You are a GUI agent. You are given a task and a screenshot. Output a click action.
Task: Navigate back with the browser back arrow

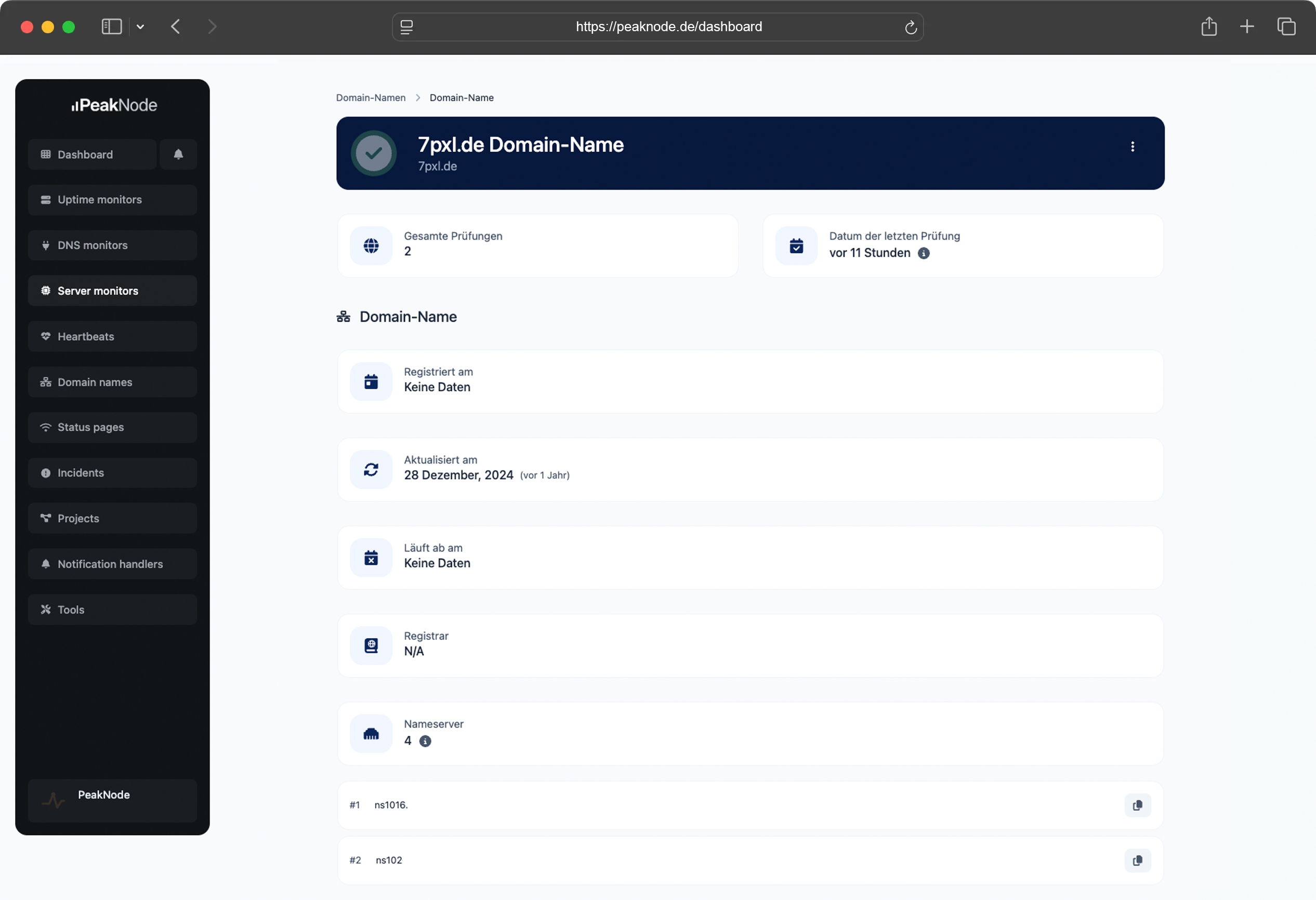pyautogui.click(x=176, y=27)
